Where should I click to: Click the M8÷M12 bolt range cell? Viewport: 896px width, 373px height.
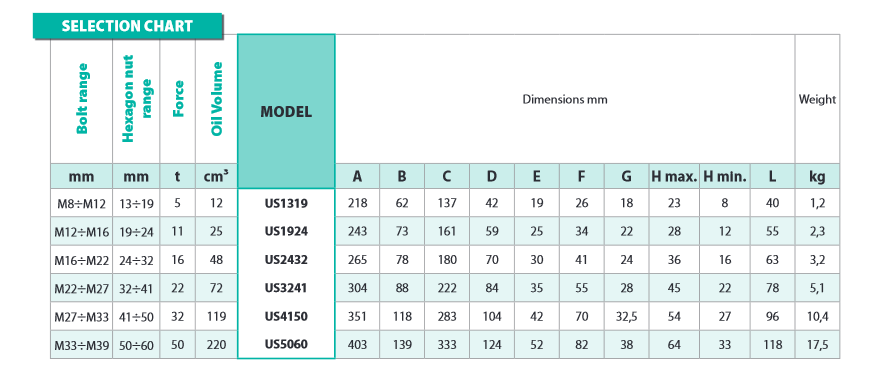click(82, 203)
